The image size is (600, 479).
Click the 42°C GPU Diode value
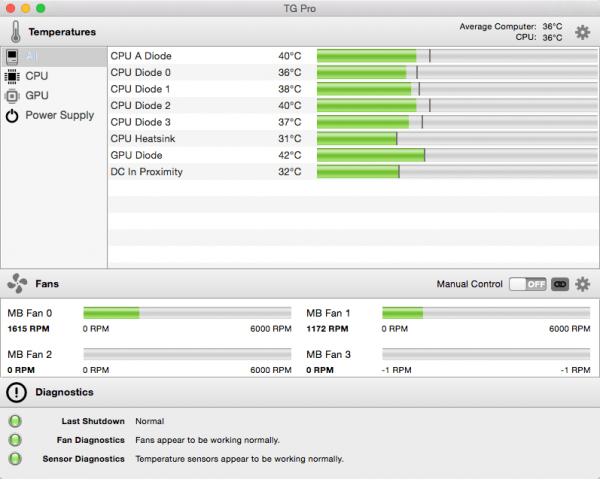[290, 155]
